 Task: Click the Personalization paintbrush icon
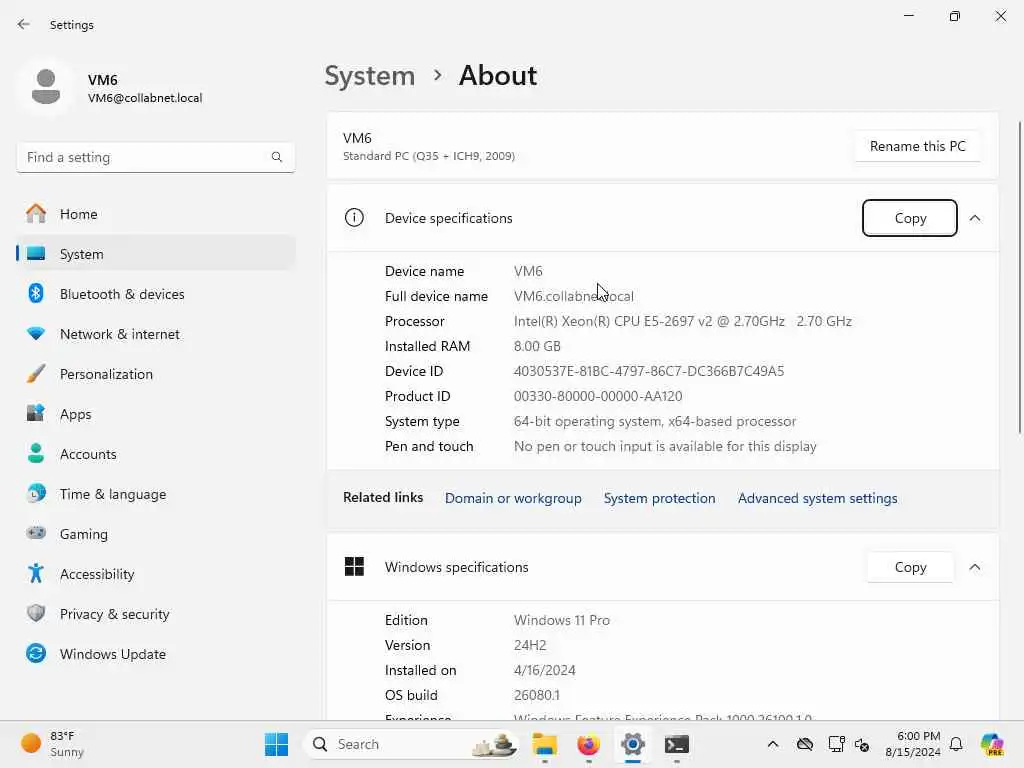[36, 374]
